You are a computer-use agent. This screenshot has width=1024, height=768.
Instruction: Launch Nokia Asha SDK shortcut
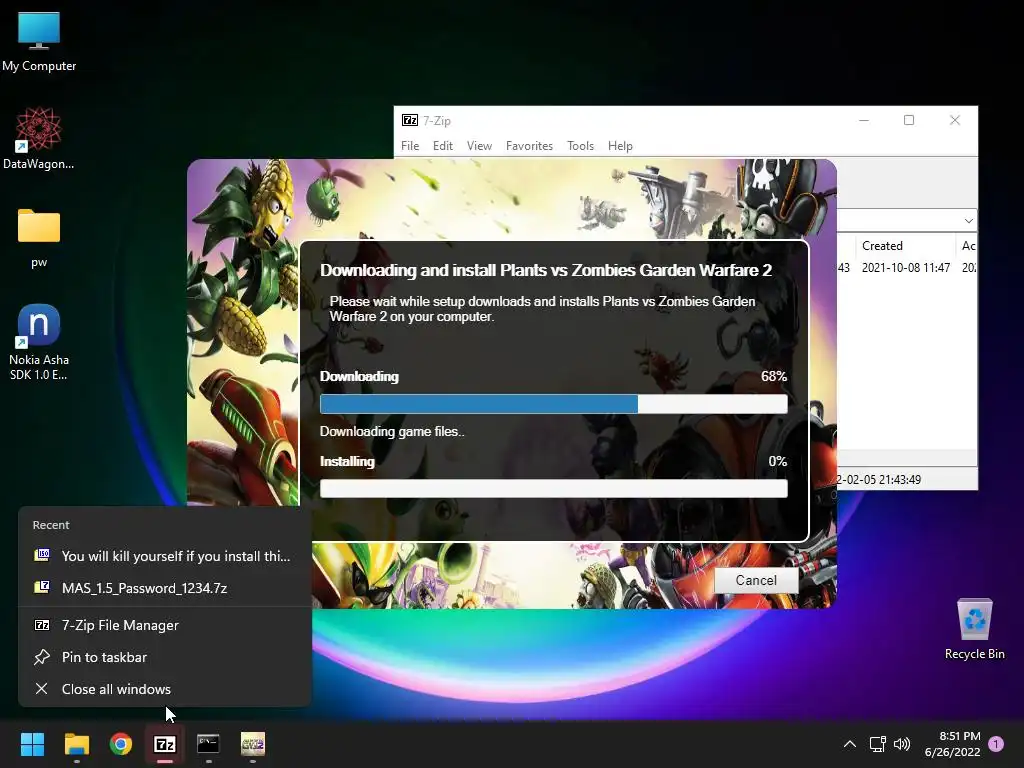39,342
